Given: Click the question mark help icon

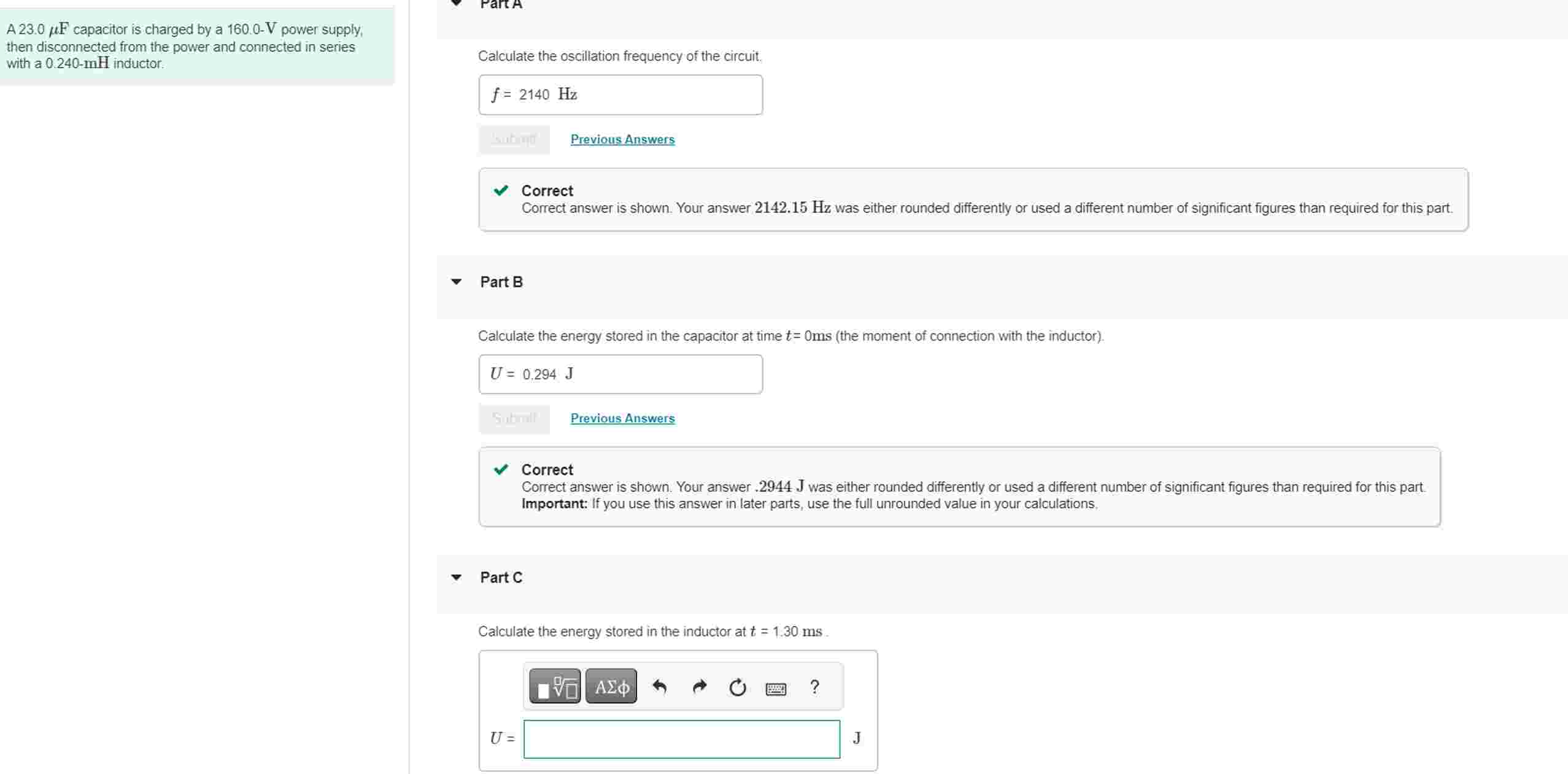Looking at the screenshot, I should [x=814, y=686].
